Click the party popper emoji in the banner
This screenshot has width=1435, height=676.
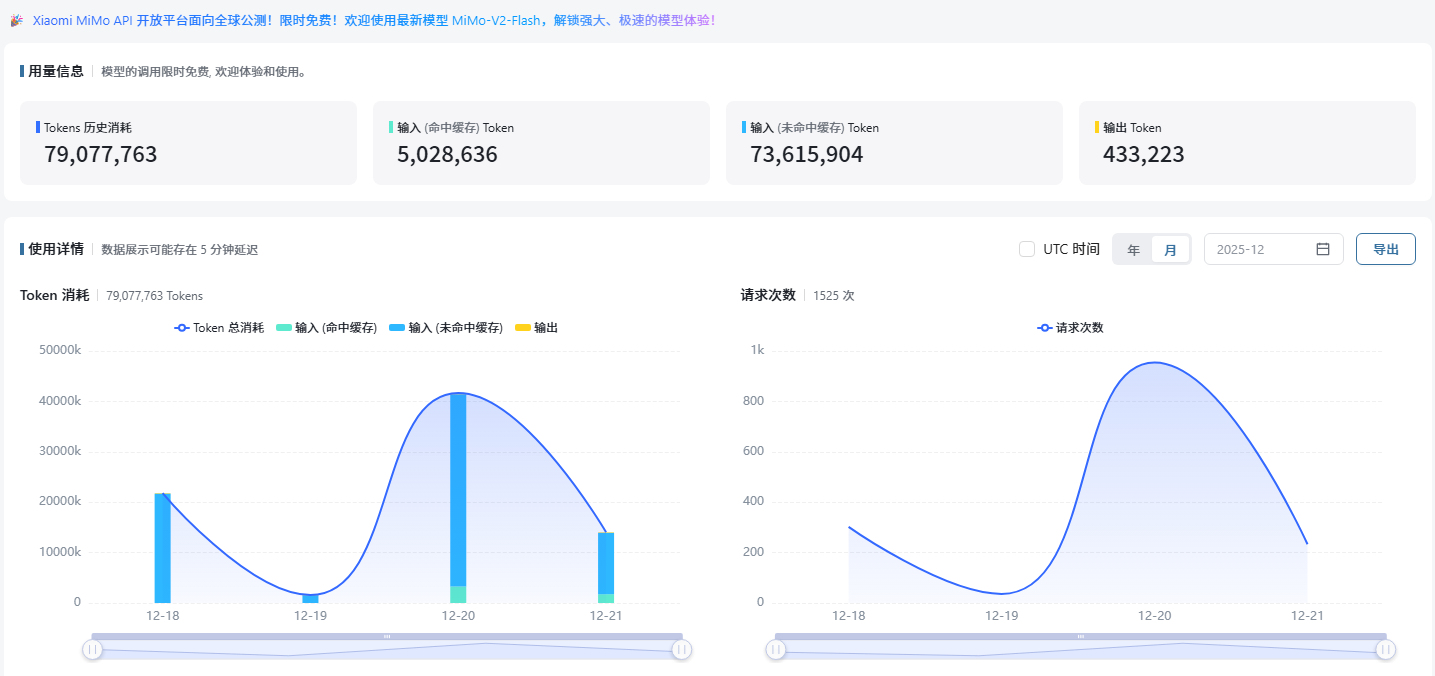pyautogui.click(x=18, y=20)
